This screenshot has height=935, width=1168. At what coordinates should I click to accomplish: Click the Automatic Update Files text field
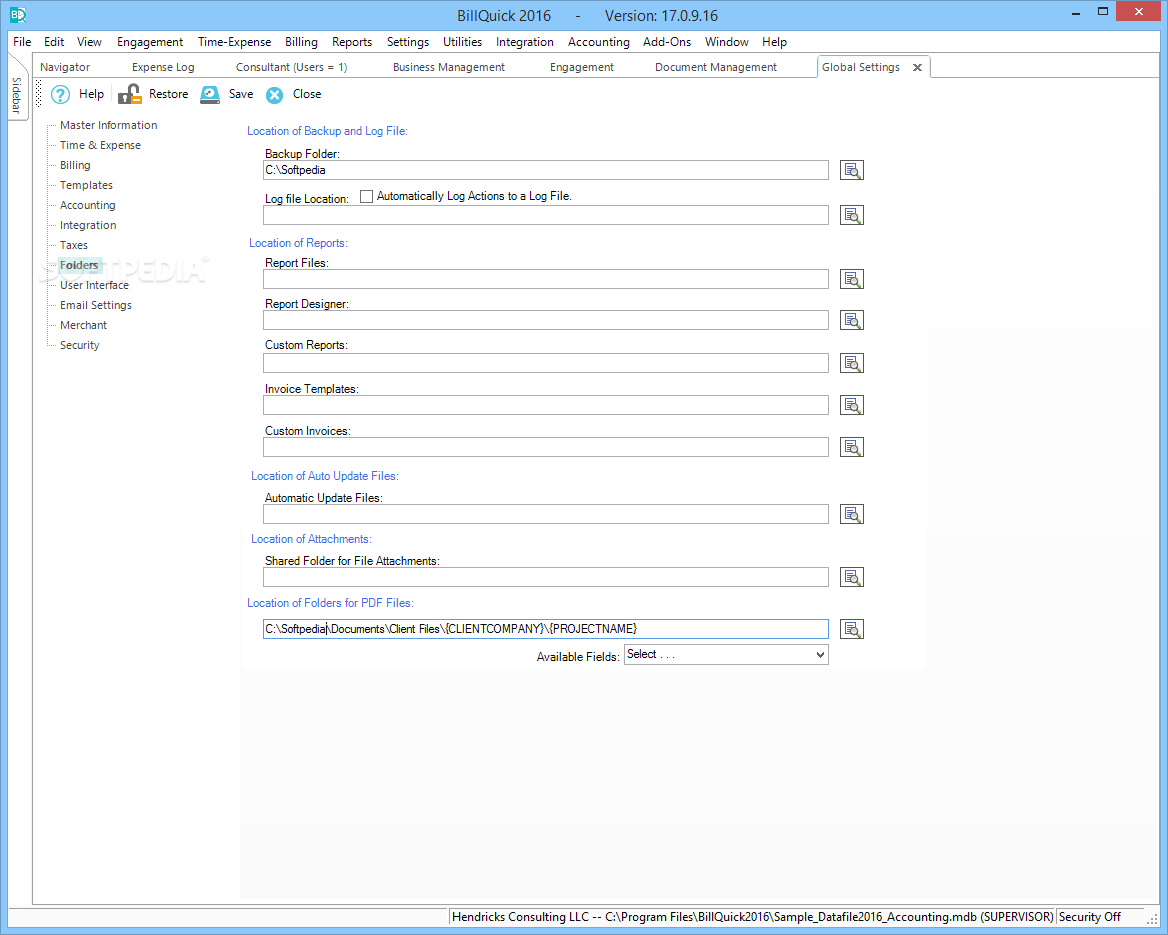pos(545,514)
